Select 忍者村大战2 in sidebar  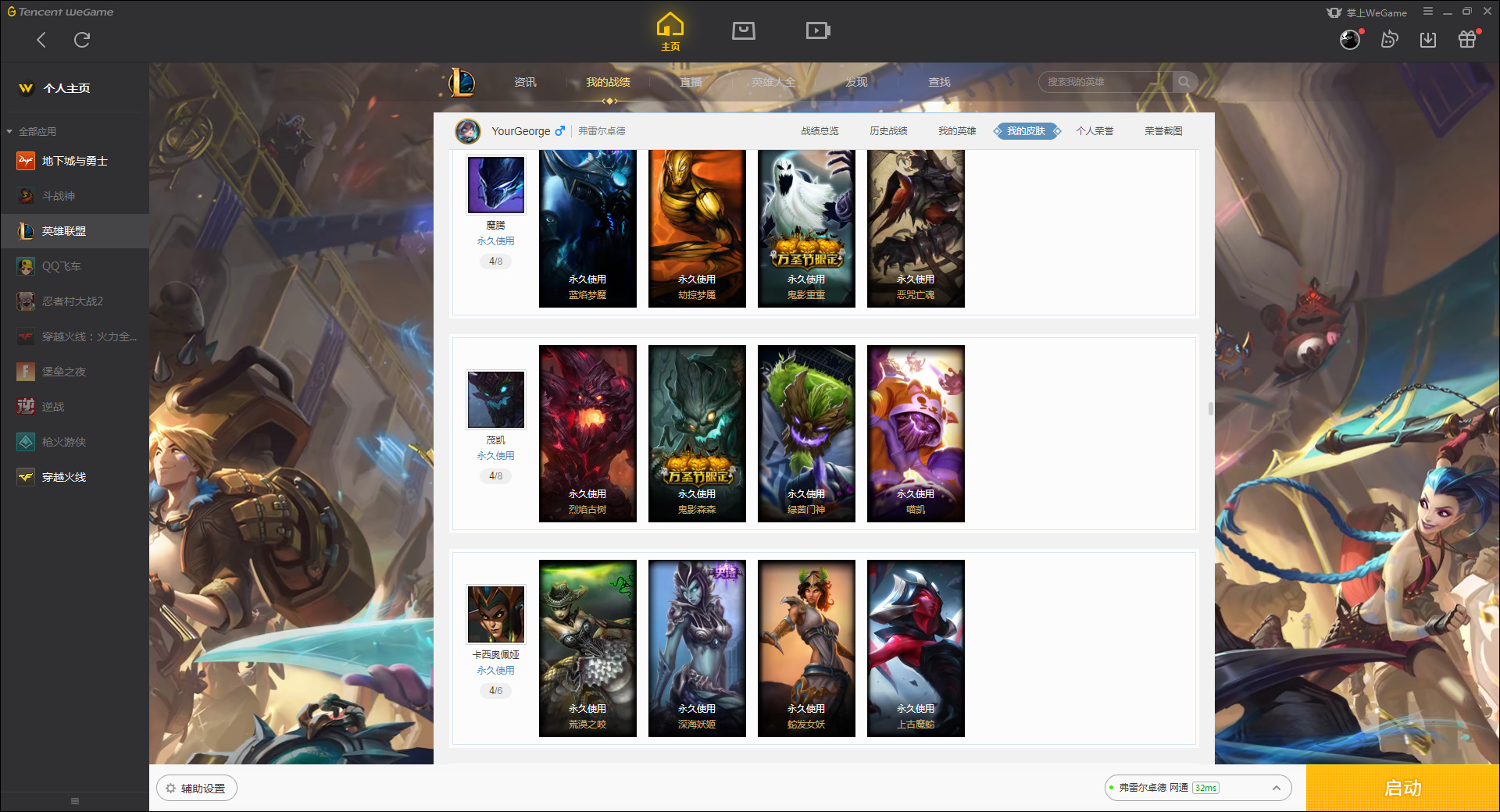(74, 301)
